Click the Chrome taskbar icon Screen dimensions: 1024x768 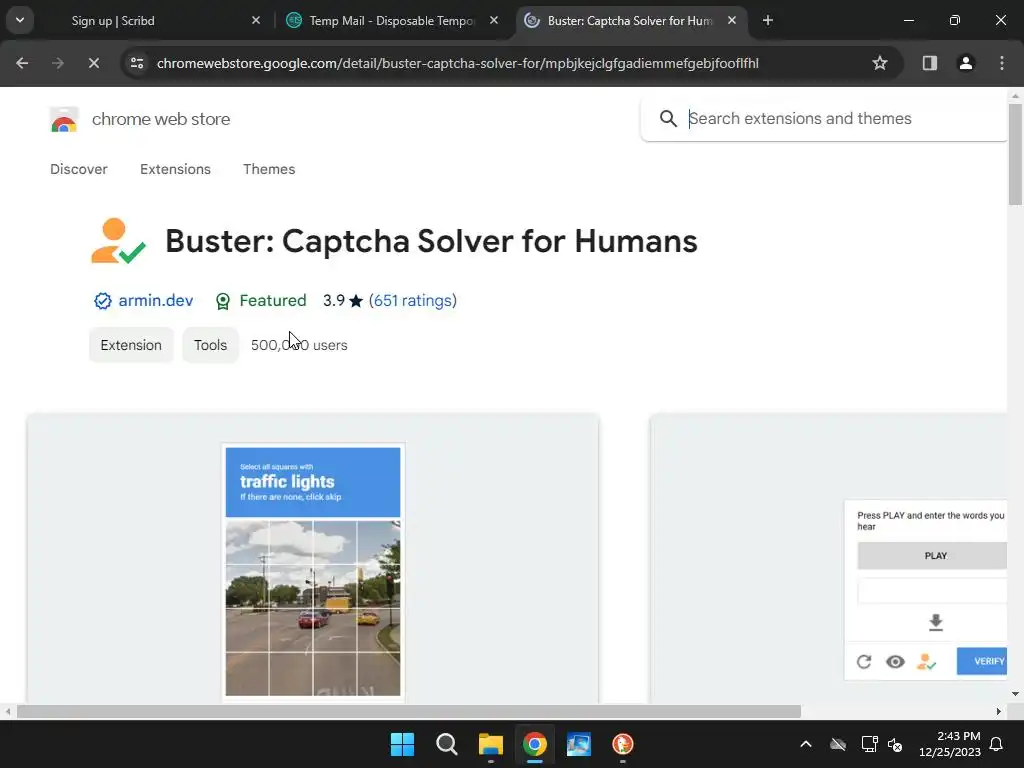(x=535, y=744)
